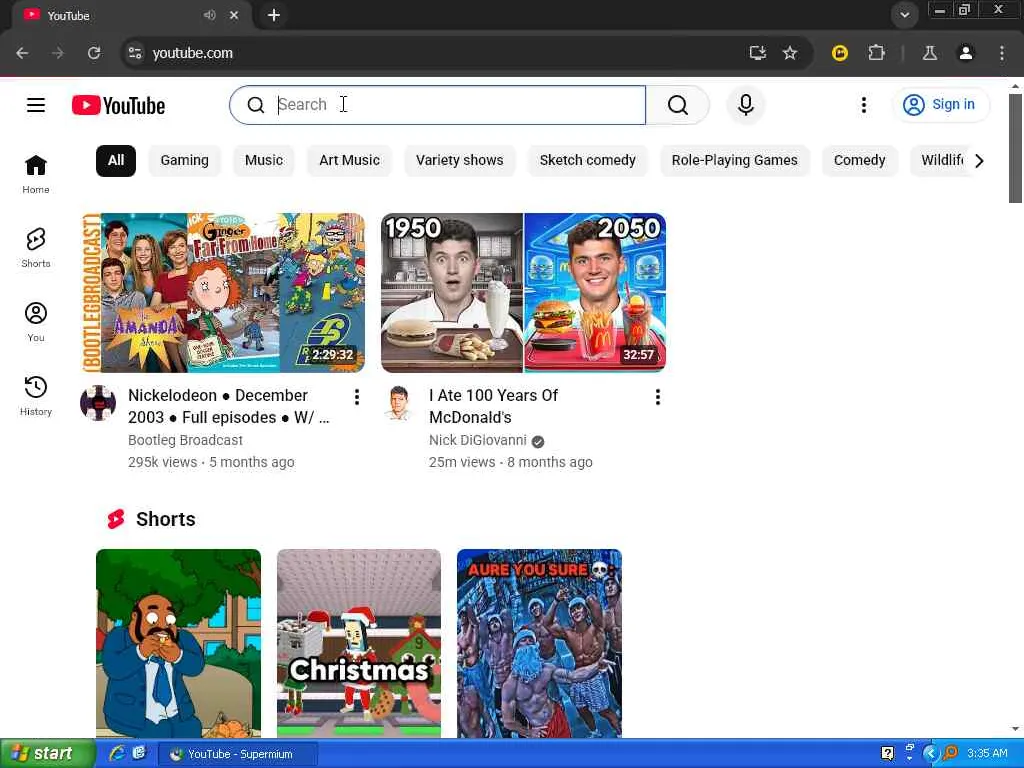Expand hidden tray icons with blue arrow
The height and width of the screenshot is (768, 1024).
930,754
